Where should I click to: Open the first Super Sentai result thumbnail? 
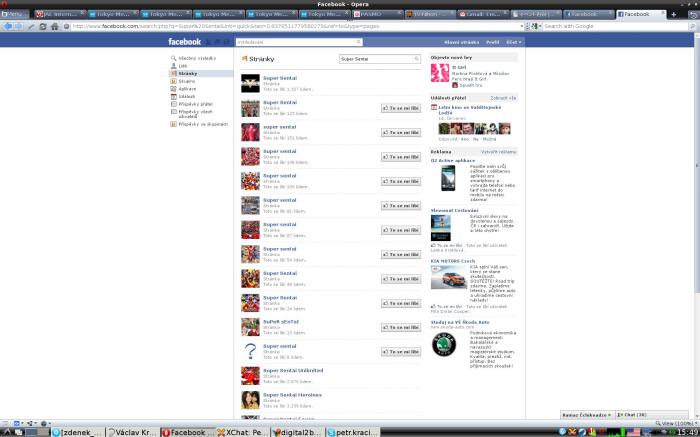click(250, 83)
